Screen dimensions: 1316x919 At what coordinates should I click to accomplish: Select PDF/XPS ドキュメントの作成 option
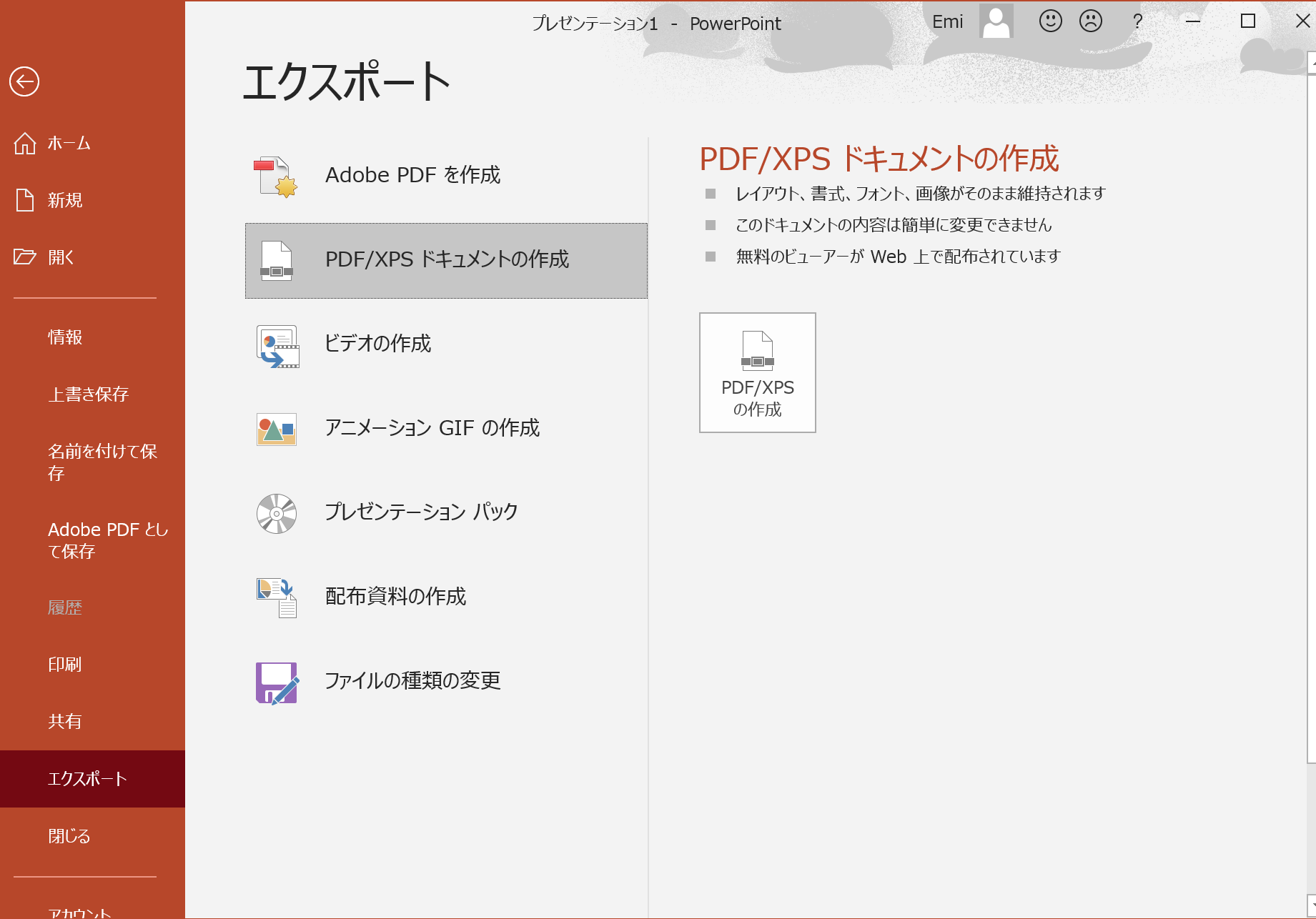click(446, 260)
